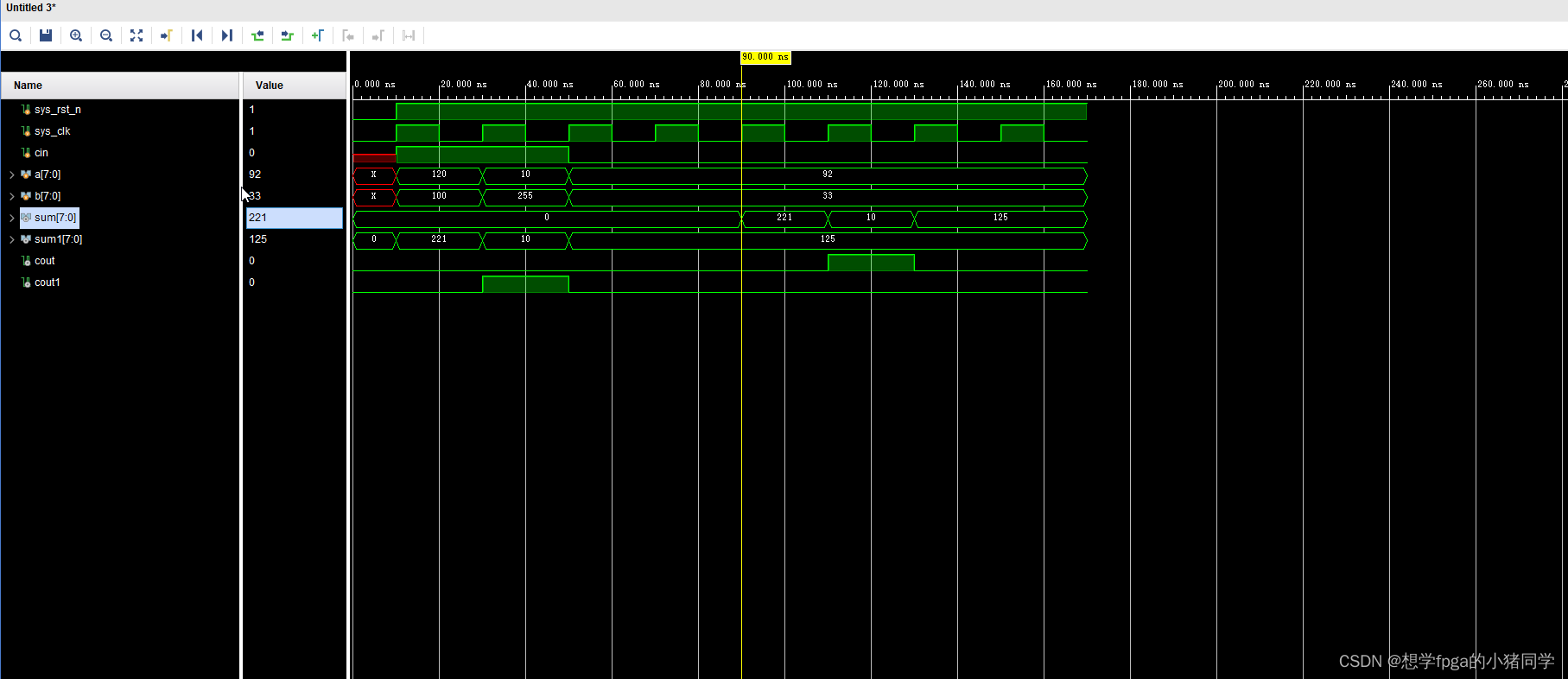The image size is (1568, 679).
Task: Add a marker to the waveform
Action: pyautogui.click(x=318, y=35)
